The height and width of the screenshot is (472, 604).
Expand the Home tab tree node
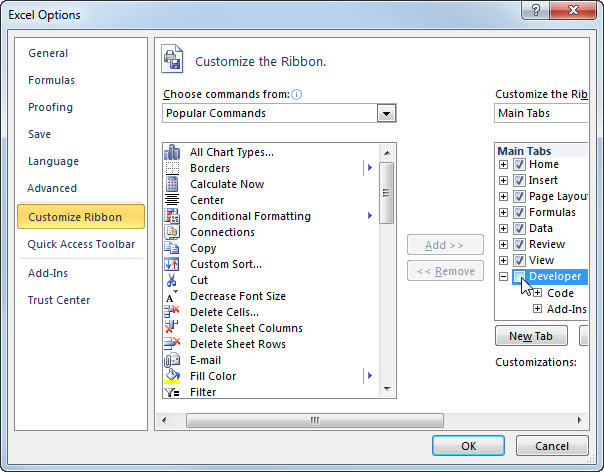503,165
